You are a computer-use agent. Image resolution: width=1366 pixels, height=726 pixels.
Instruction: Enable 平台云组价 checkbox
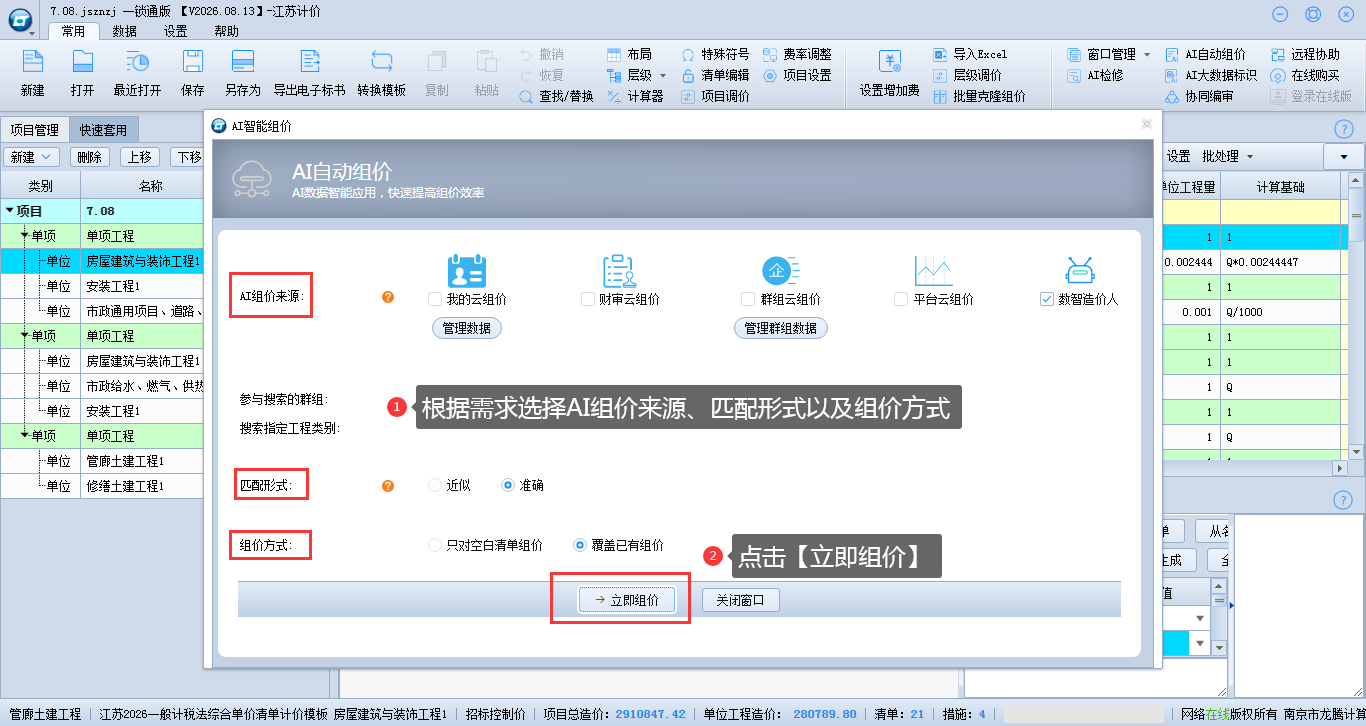click(901, 299)
